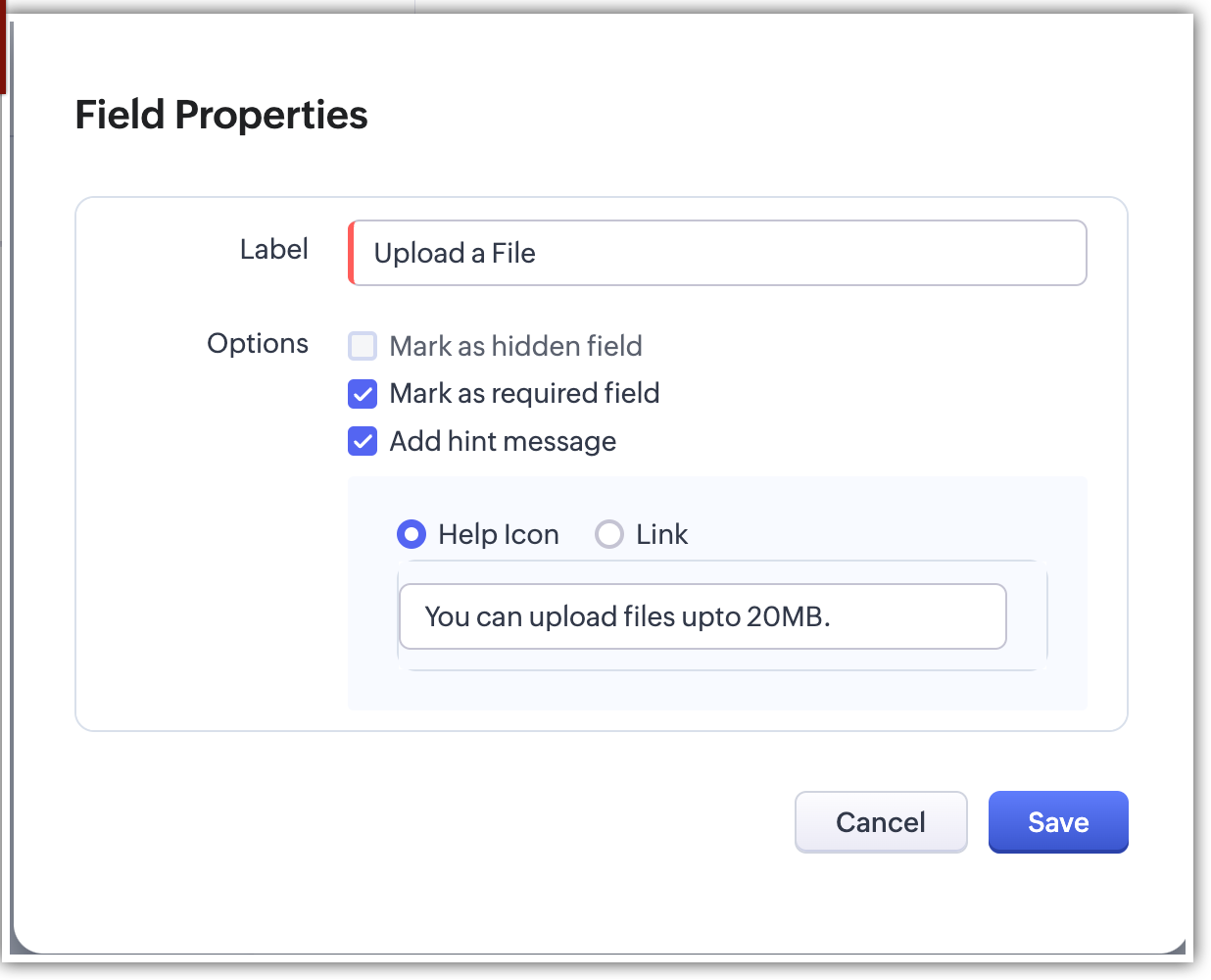Place cursor after "Upload a File" text
Image resolution: width=1211 pixels, height=980 pixels.
(538, 253)
